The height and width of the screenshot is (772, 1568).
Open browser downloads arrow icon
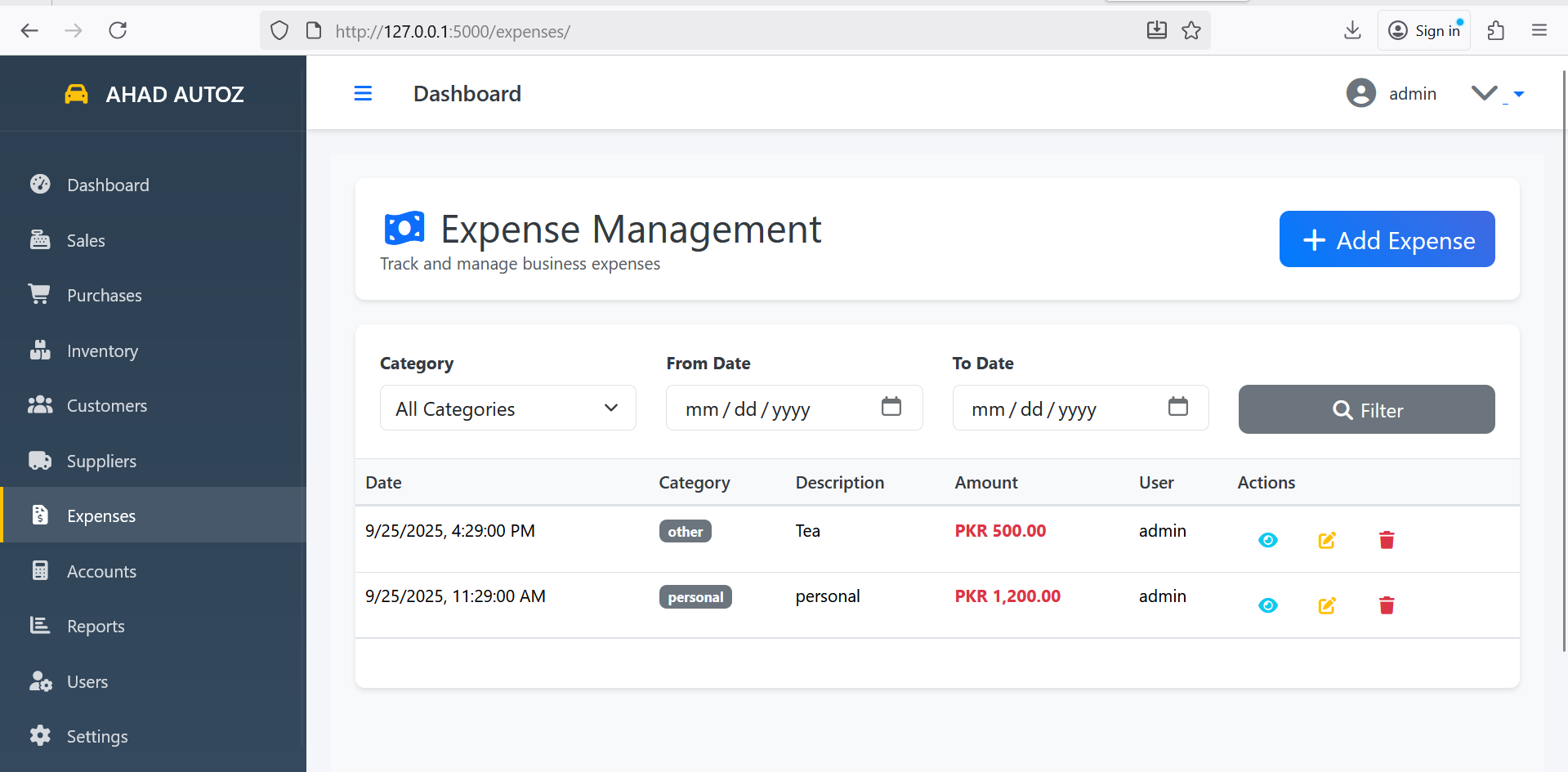coord(1352,31)
